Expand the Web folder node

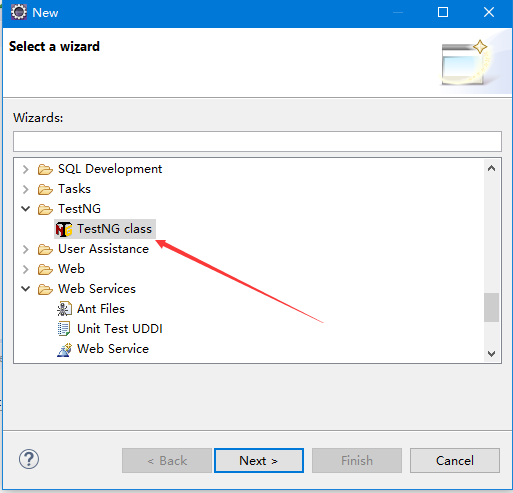coord(25,269)
